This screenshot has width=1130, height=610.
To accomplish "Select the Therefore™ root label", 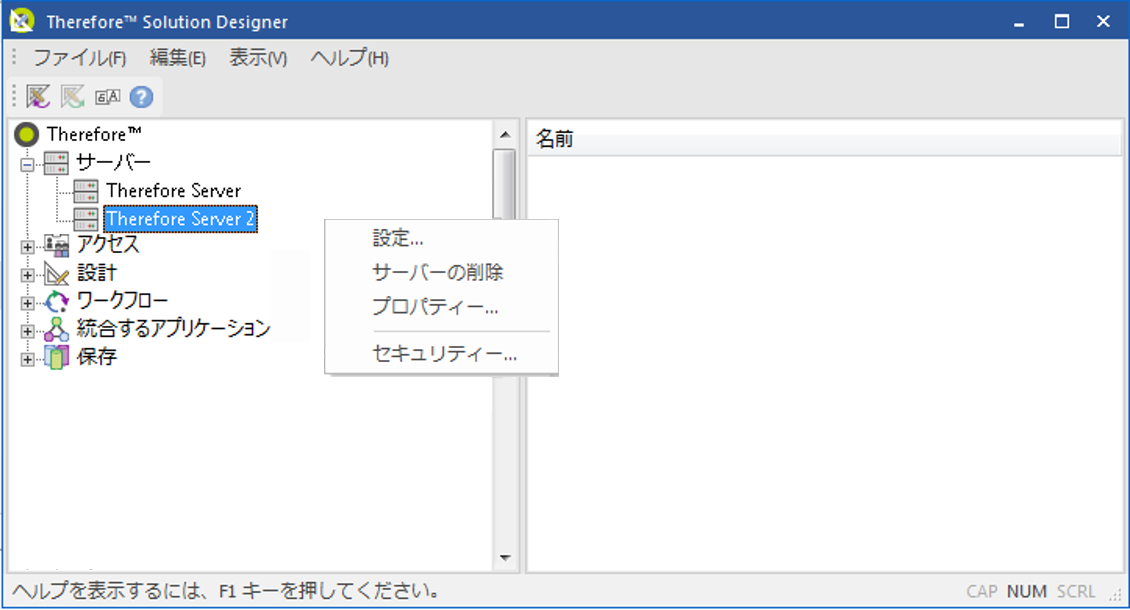I will (94, 134).
